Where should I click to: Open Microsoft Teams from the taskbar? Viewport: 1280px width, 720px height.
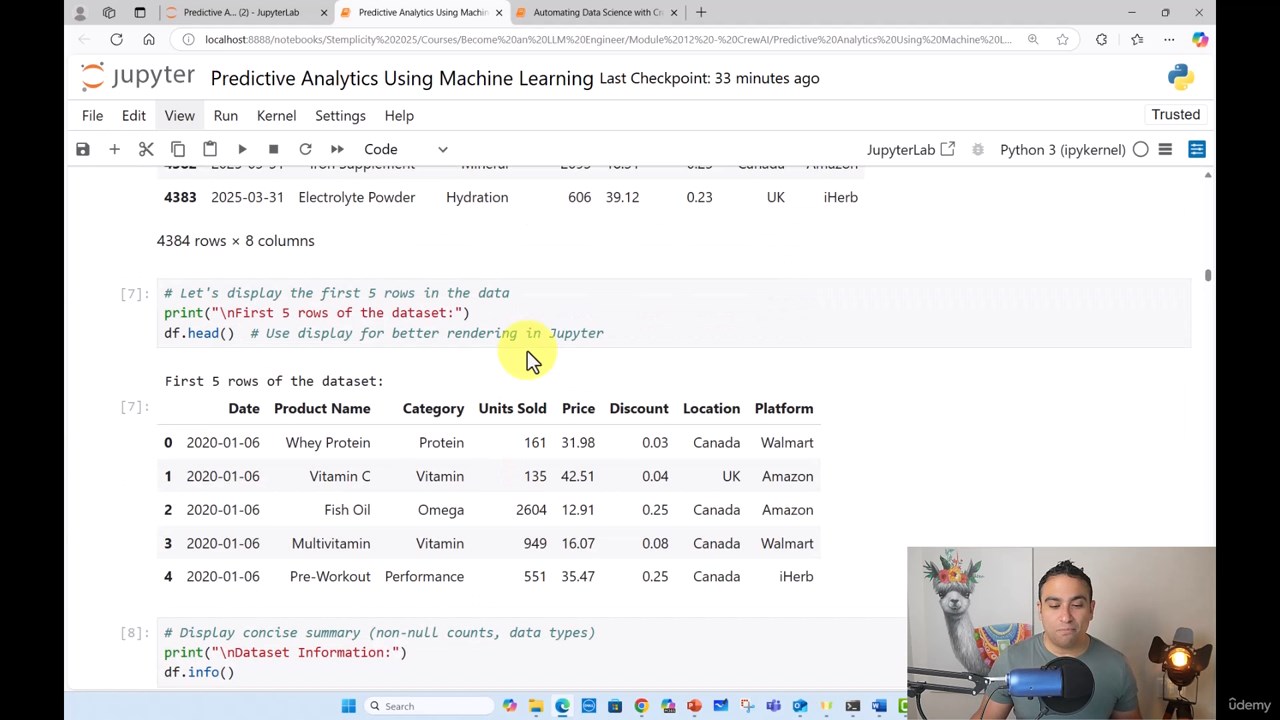[773, 706]
